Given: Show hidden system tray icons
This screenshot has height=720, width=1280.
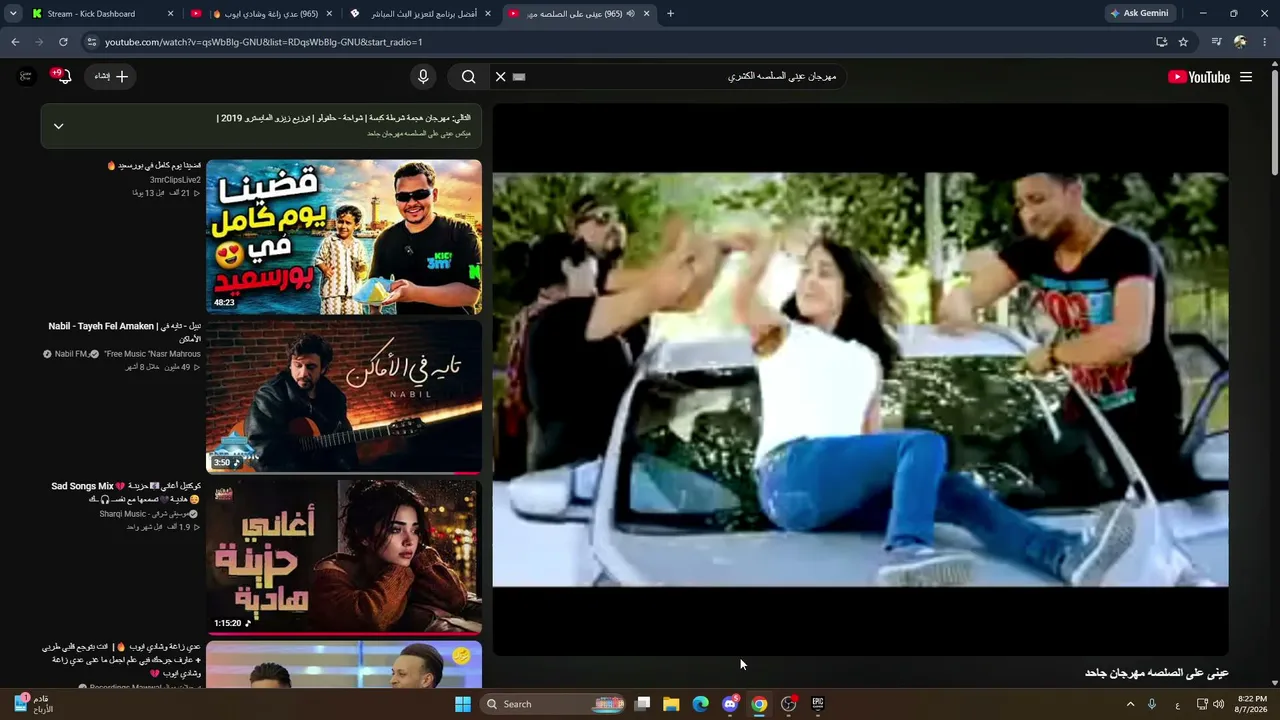Looking at the screenshot, I should pos(1131,704).
